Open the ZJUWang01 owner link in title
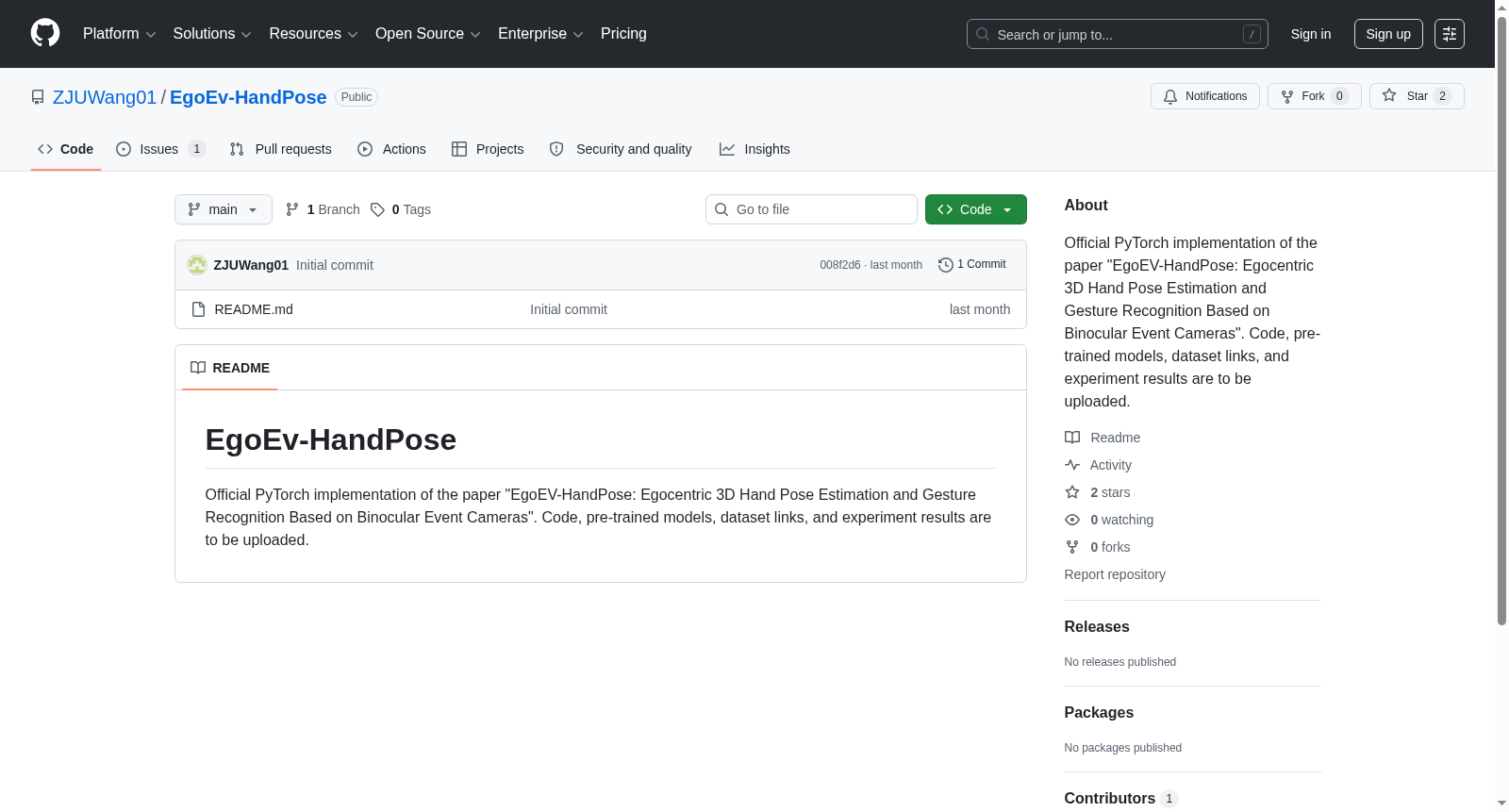Image resolution: width=1509 pixels, height=812 pixels. coord(105,97)
